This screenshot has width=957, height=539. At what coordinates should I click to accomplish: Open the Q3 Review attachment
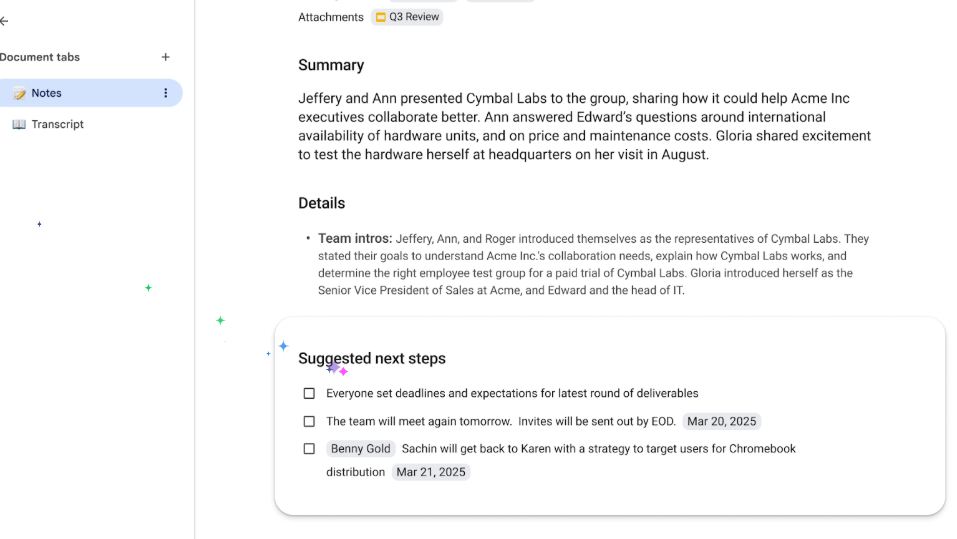[x=413, y=17]
